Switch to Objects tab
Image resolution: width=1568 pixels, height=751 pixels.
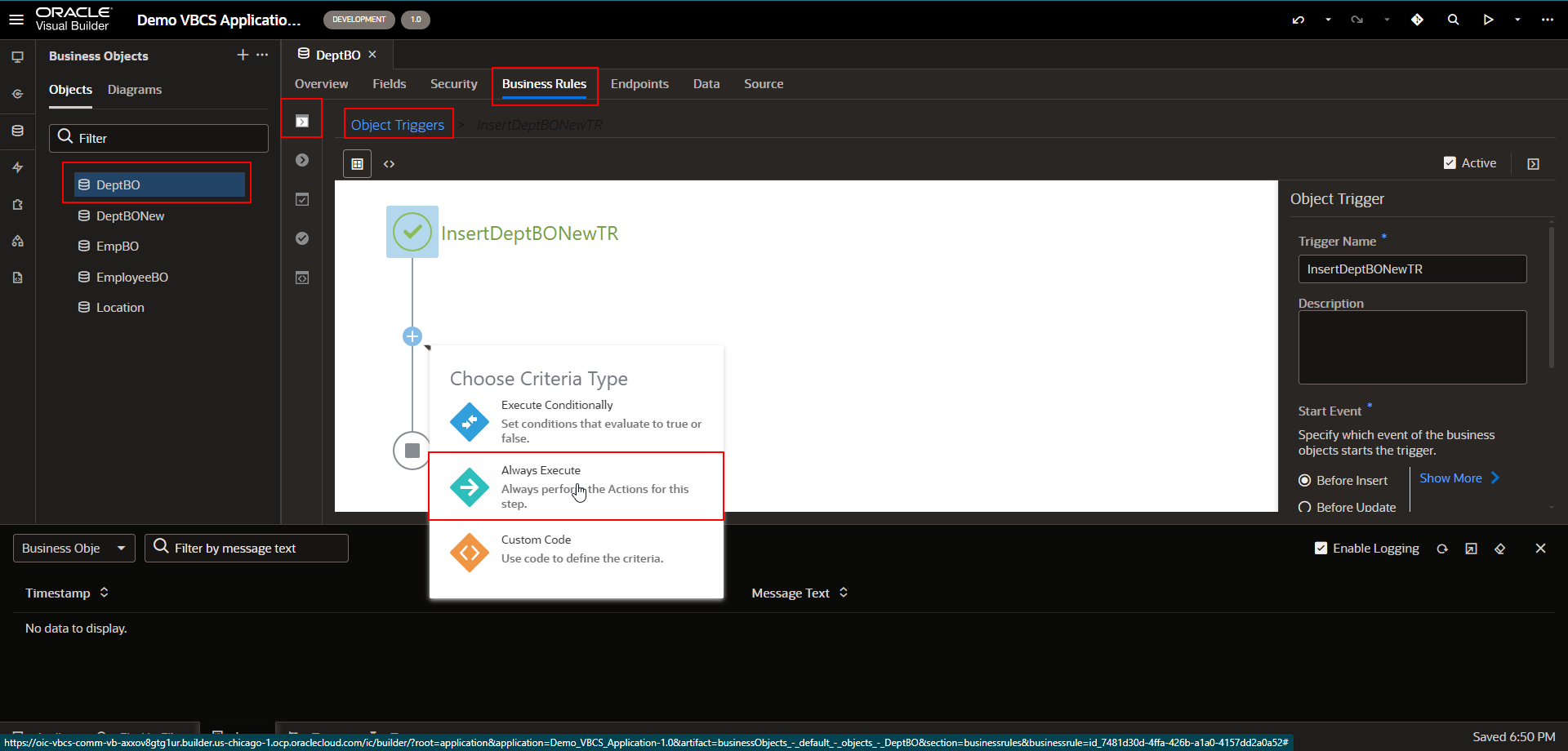point(70,90)
